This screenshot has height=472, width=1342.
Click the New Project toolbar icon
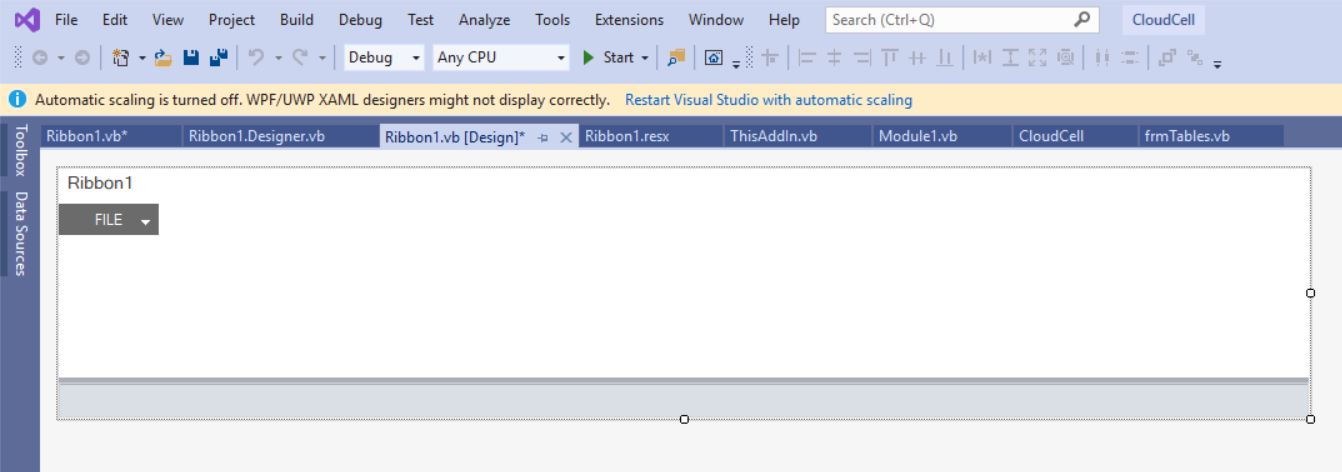point(121,58)
